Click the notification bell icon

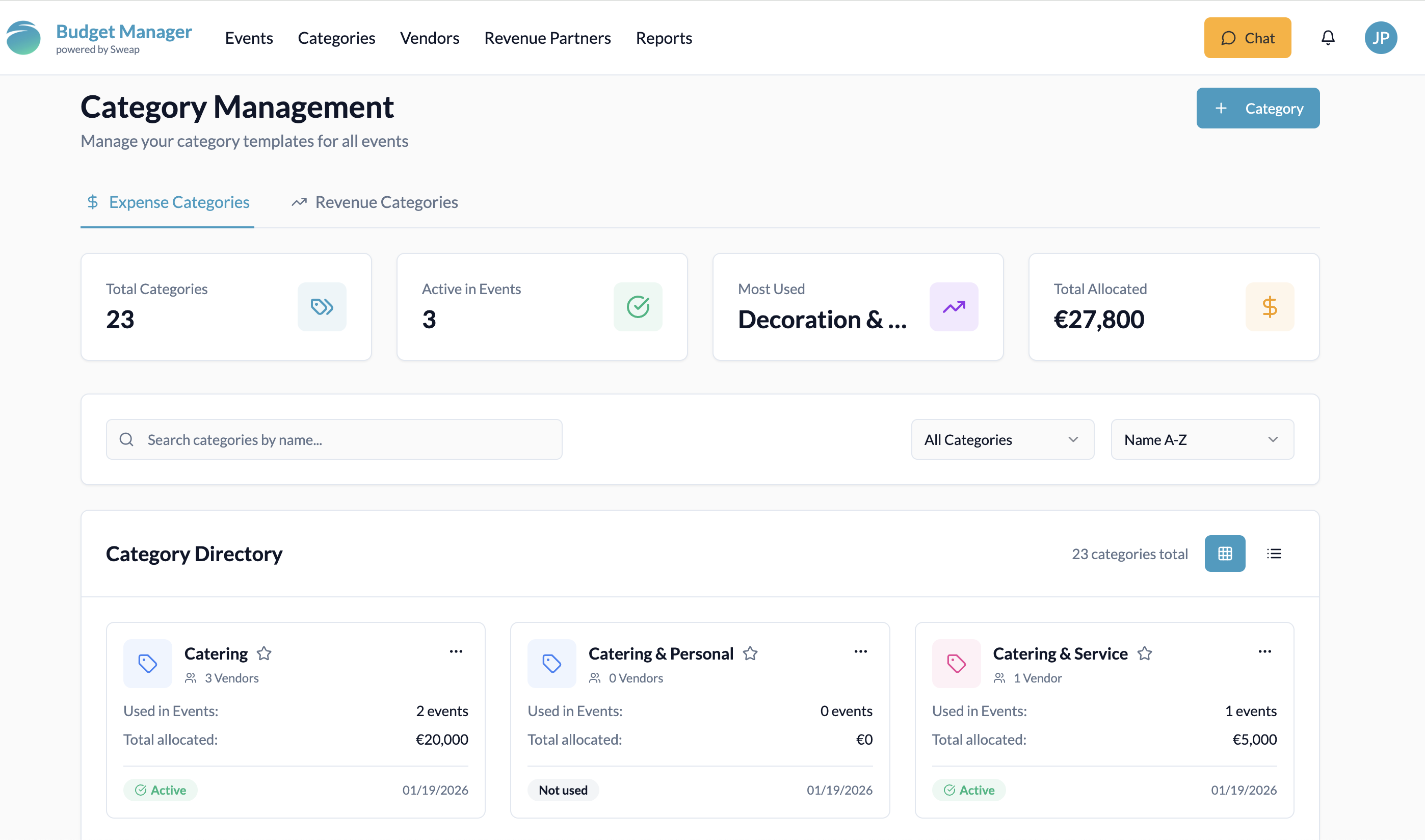point(1327,38)
